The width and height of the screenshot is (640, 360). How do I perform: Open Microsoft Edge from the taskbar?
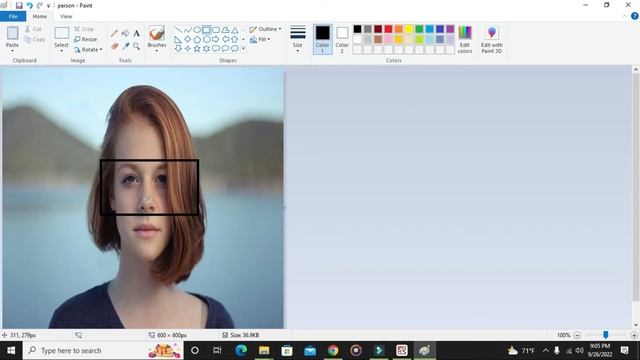point(241,350)
